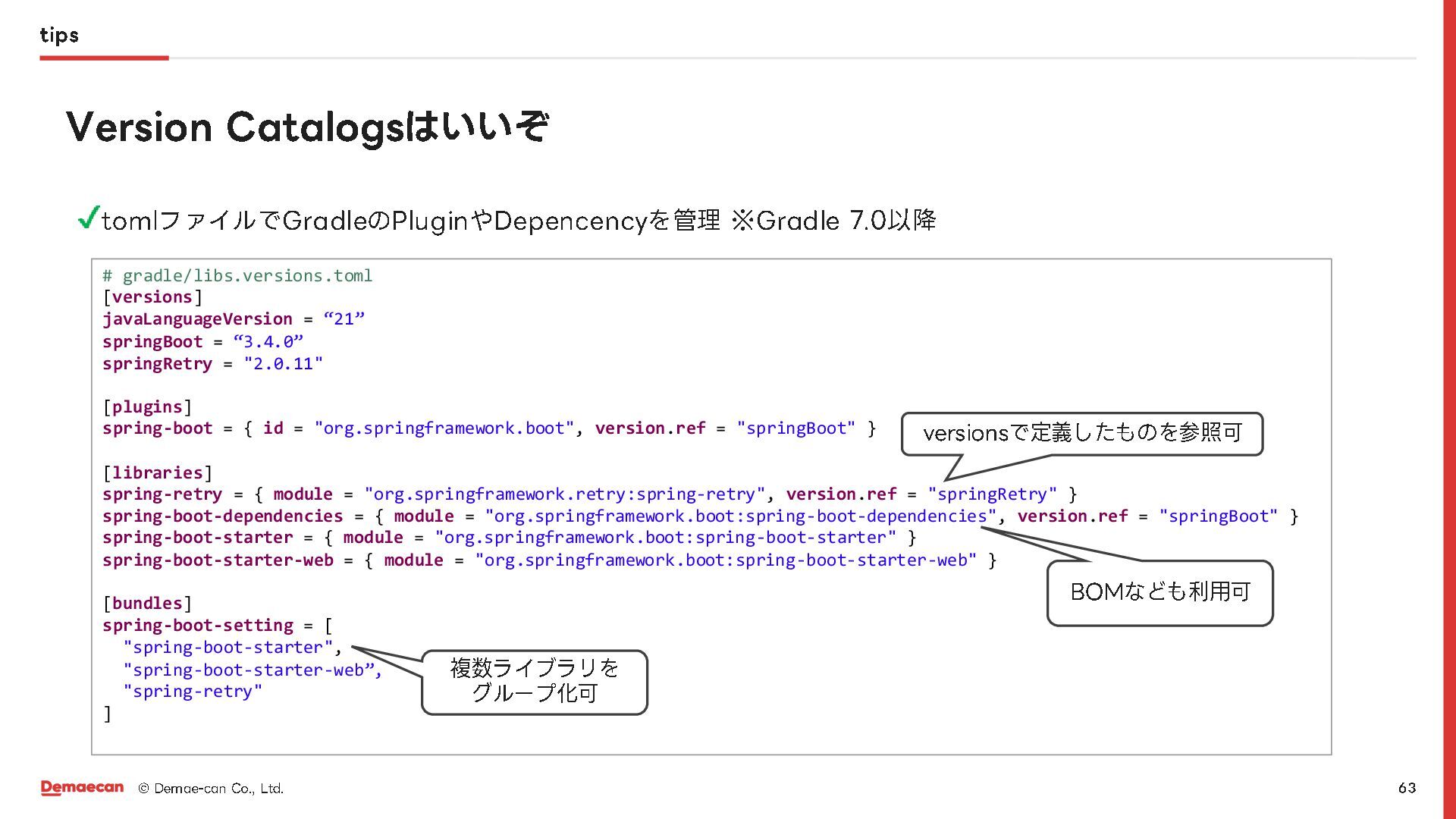The image size is (1456, 819).
Task: Click the spring-boot-dependencies library key
Action: tap(222, 516)
